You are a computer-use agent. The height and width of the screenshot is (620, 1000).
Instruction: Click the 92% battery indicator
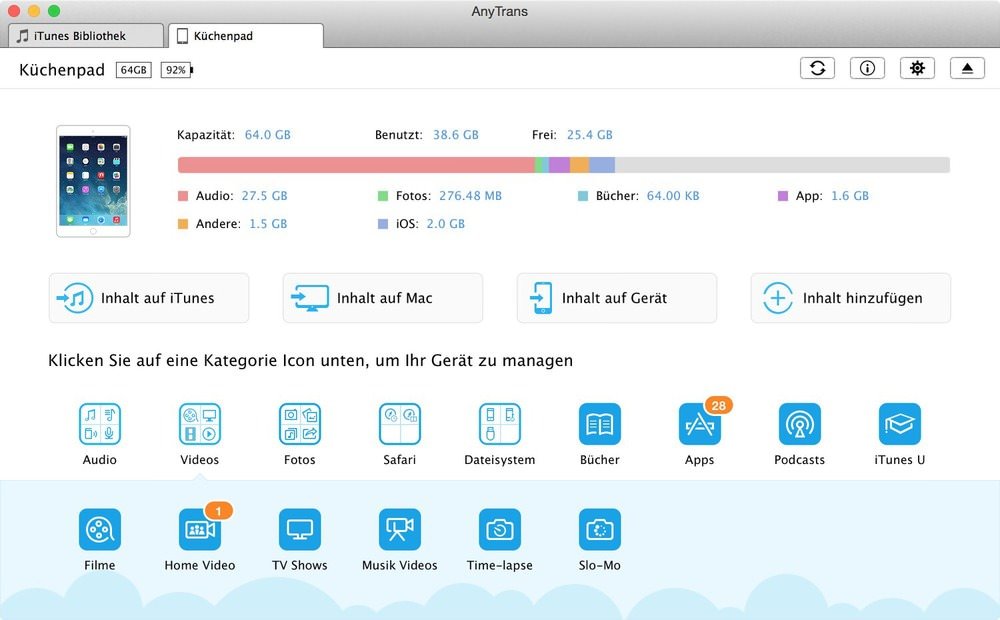(177, 70)
